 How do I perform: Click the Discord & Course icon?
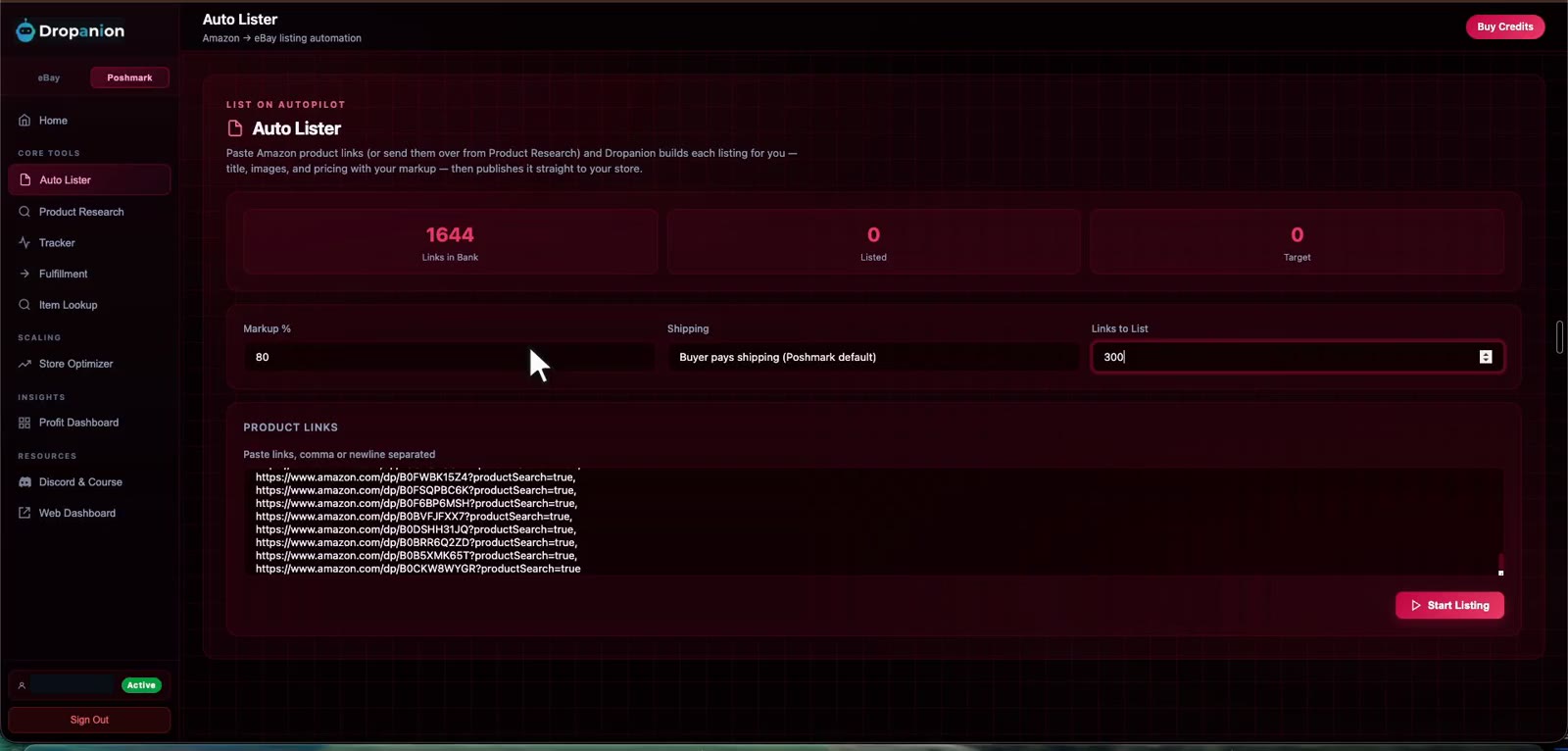[24, 482]
